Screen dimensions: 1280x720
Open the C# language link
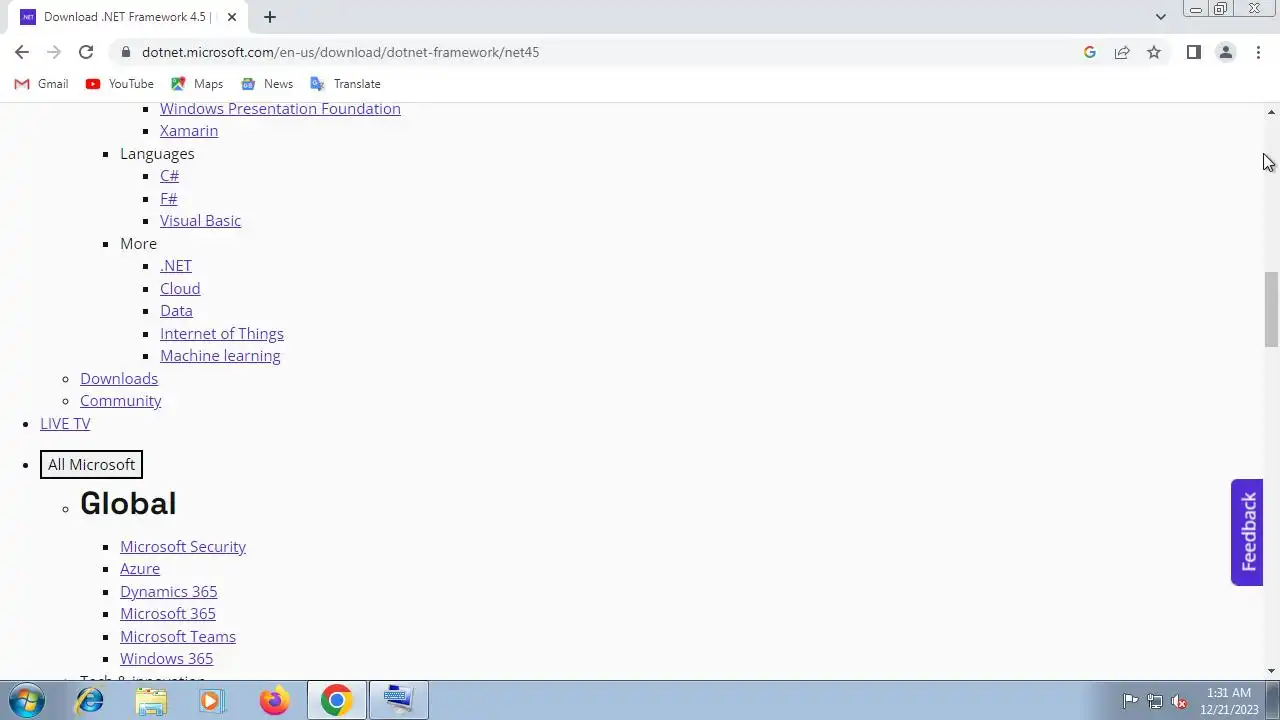tap(169, 176)
